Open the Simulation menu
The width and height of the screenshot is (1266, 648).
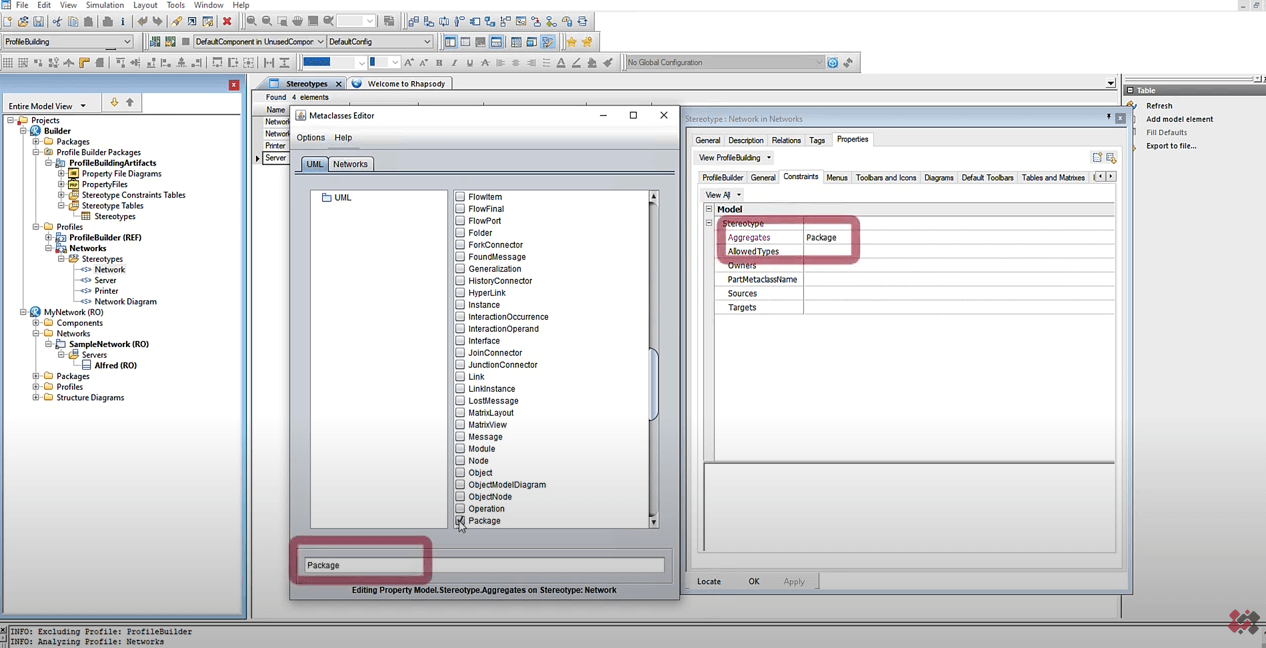tap(103, 5)
